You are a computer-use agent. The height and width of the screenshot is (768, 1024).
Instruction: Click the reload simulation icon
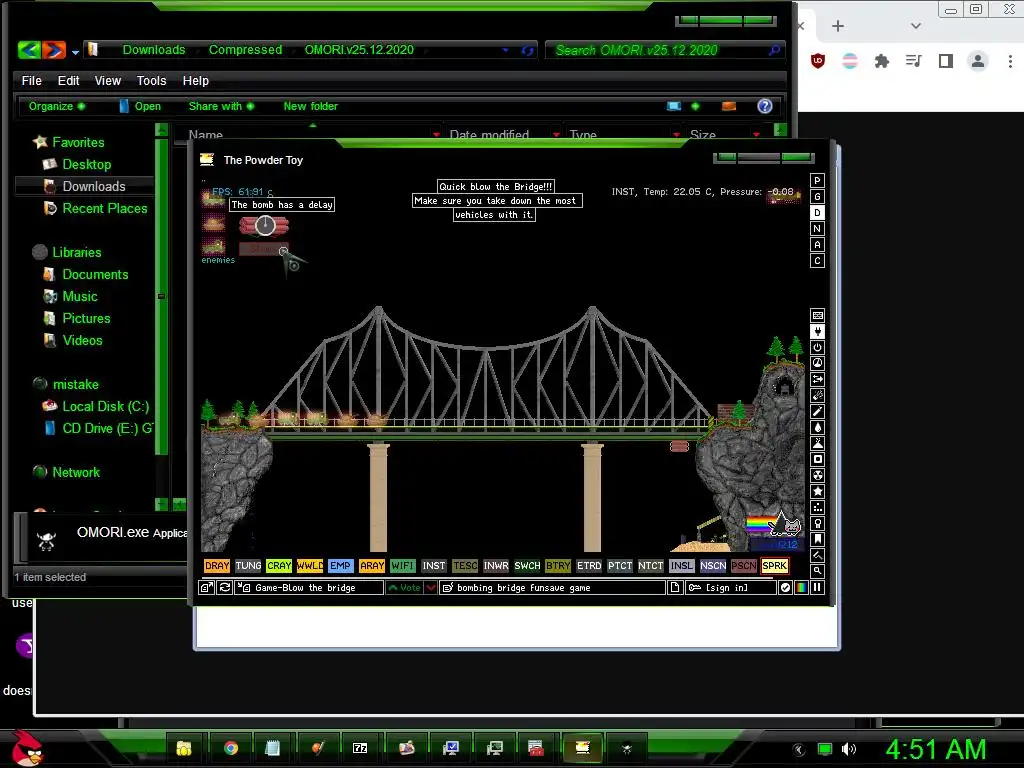click(x=224, y=588)
